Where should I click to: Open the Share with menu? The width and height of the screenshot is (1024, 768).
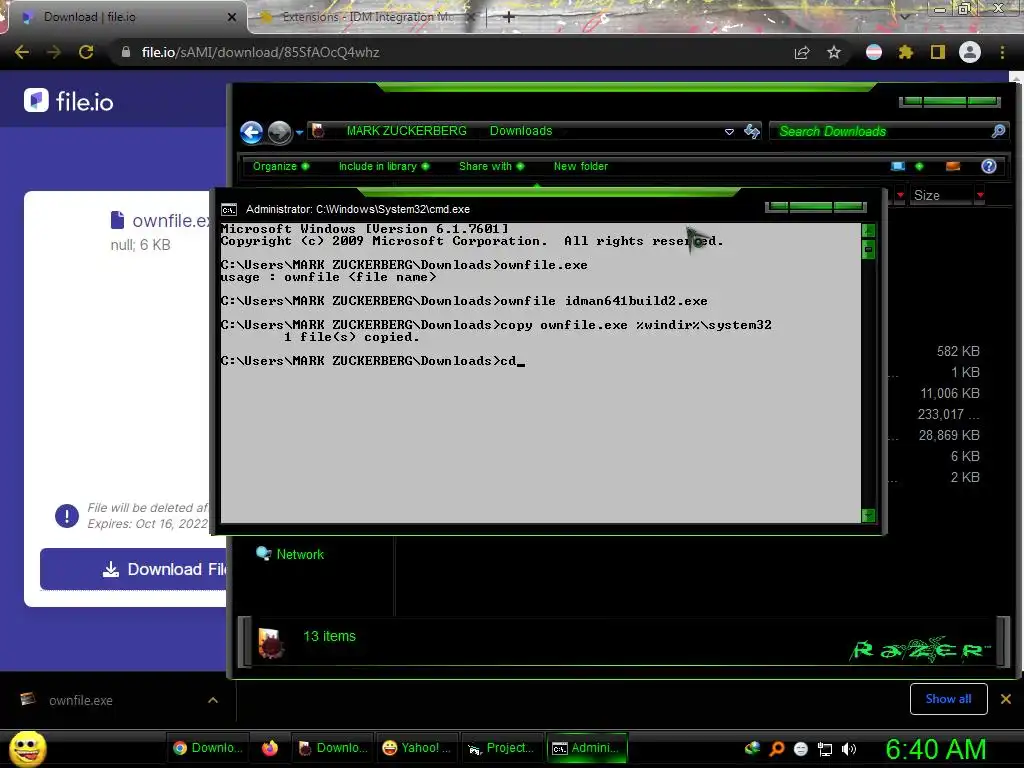tap(491, 167)
